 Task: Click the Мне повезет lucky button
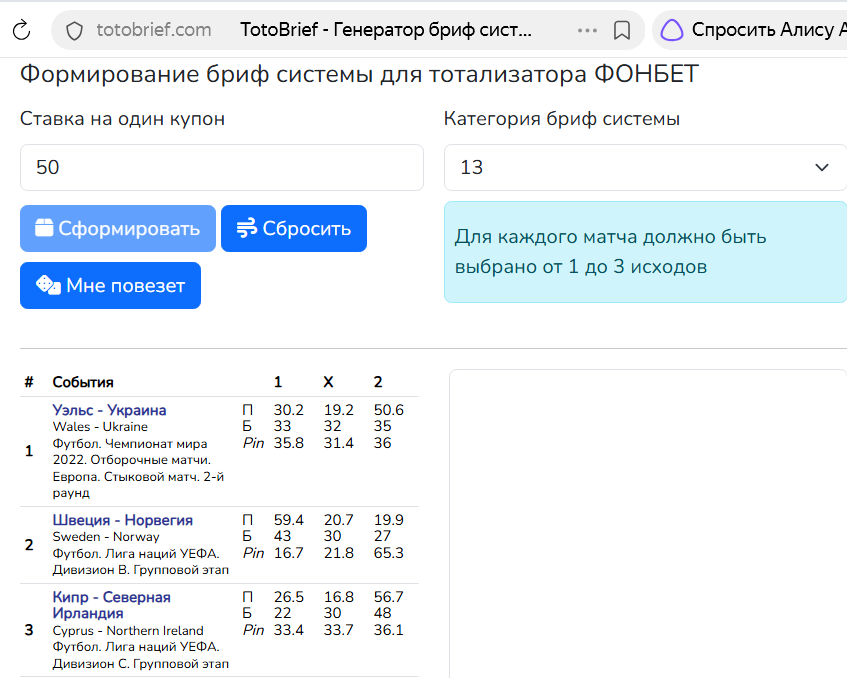coord(110,285)
